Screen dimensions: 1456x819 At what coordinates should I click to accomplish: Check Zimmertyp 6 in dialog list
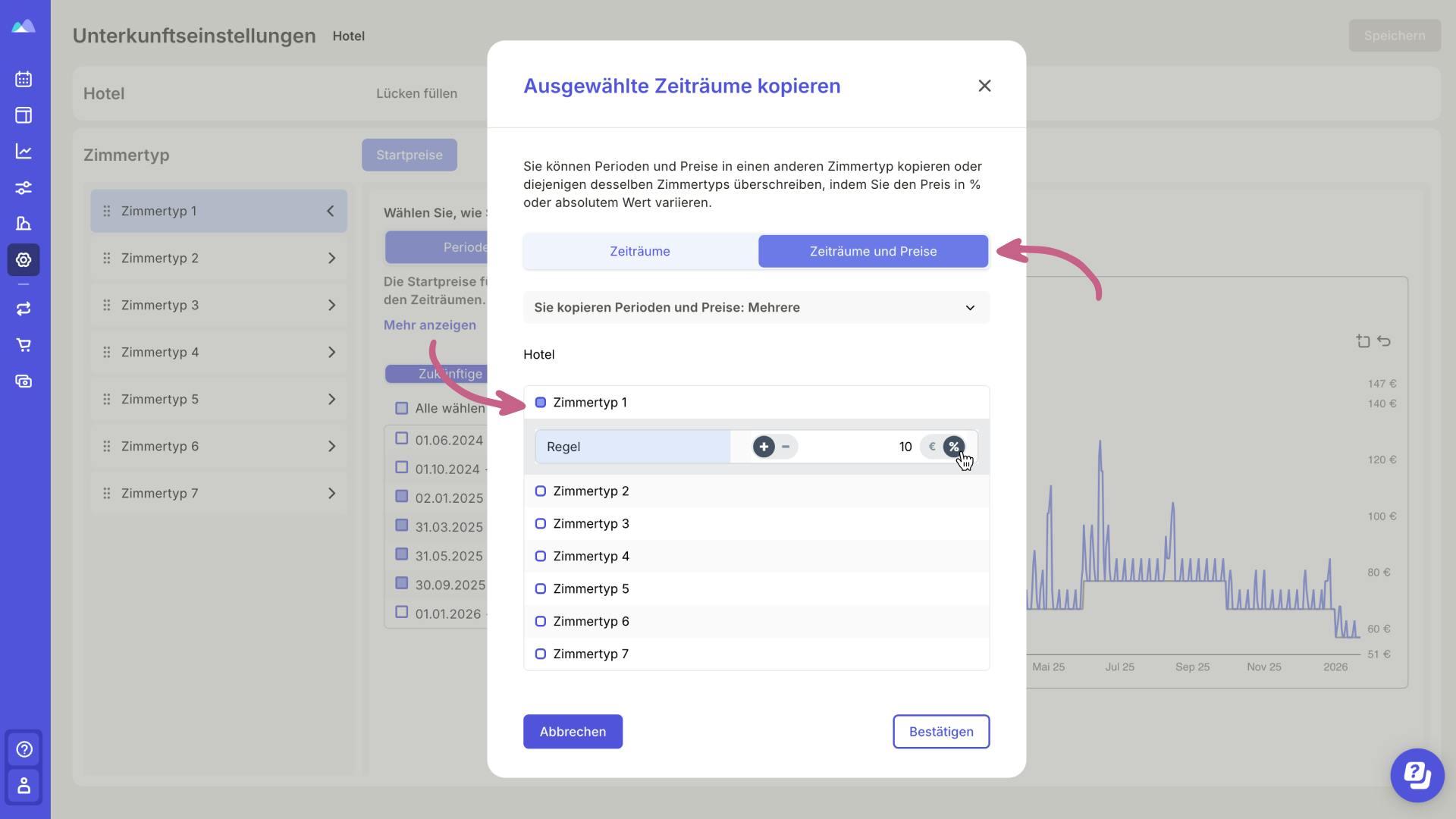click(541, 622)
